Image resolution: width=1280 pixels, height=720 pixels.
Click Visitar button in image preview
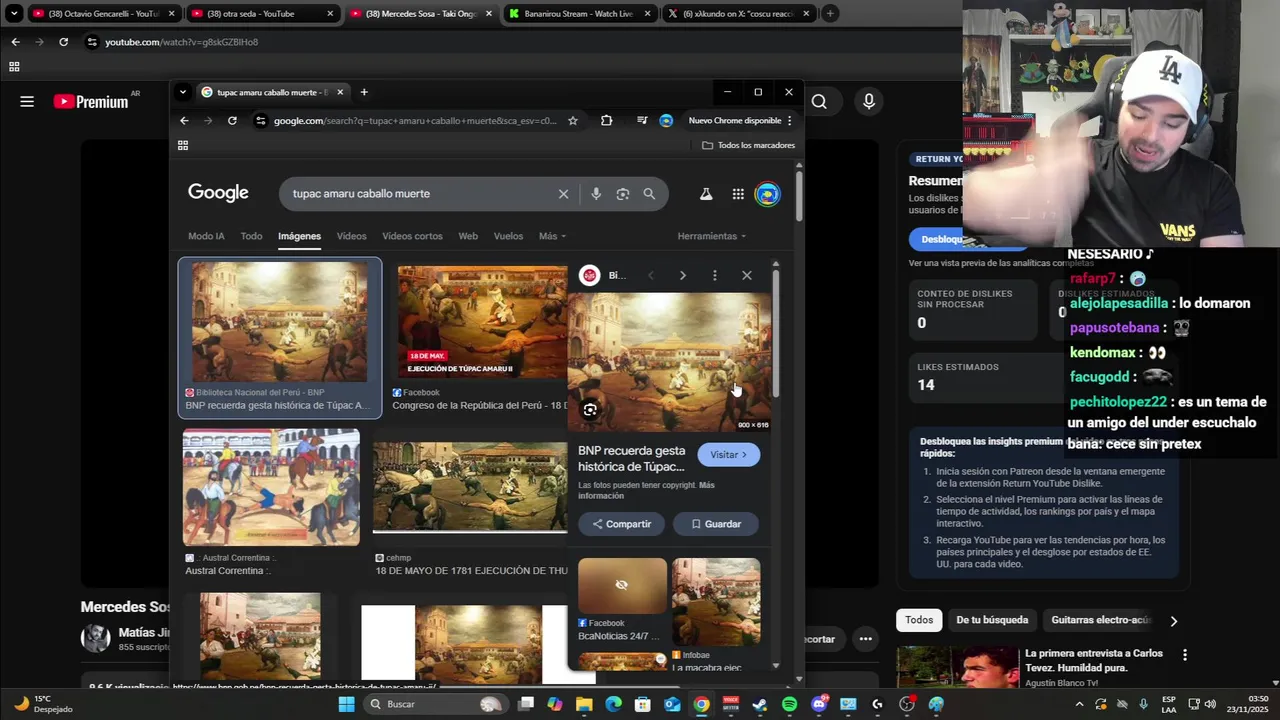pyautogui.click(x=729, y=455)
